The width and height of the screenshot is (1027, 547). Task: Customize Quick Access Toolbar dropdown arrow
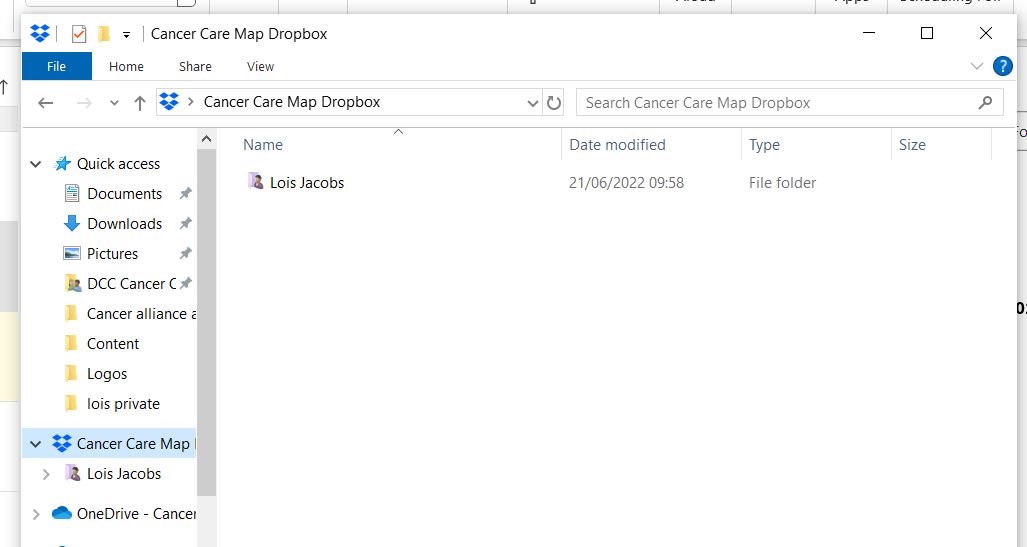pyautogui.click(x=127, y=35)
